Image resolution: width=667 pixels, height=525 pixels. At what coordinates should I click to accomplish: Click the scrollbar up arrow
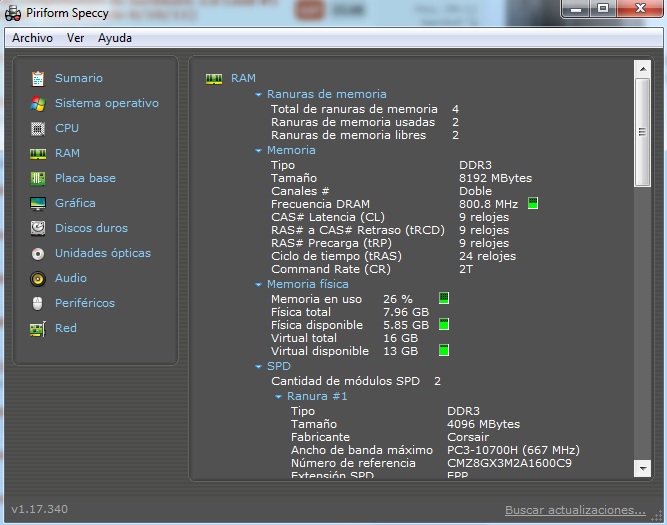point(642,69)
